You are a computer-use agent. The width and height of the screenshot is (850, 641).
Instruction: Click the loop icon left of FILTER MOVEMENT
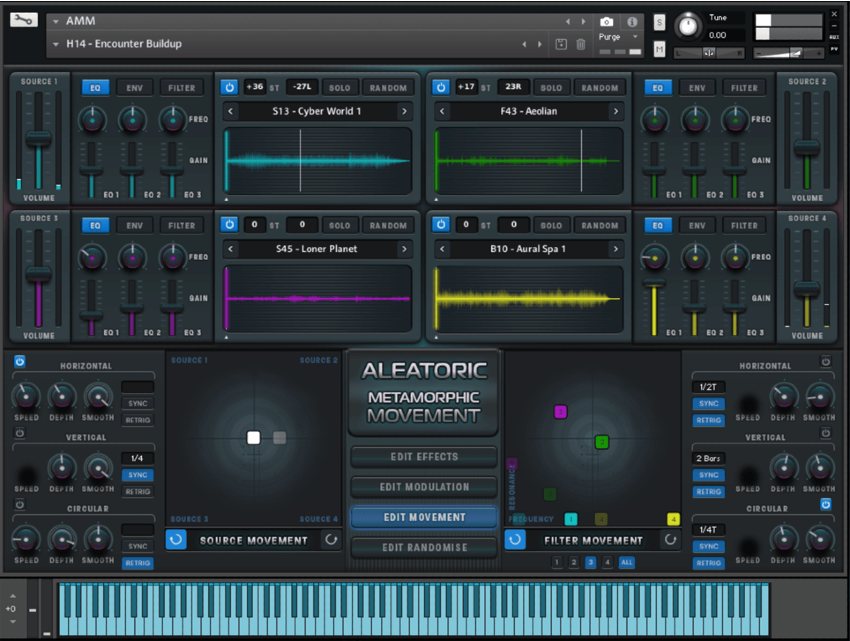[514, 540]
